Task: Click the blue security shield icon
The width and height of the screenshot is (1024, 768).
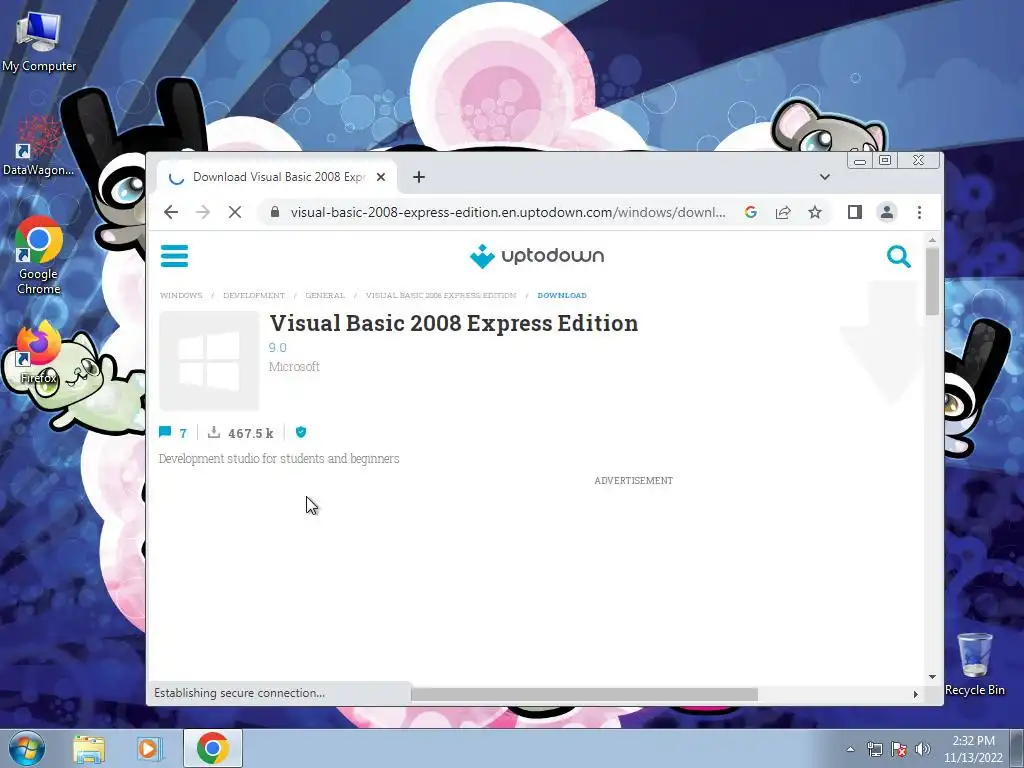Action: (x=301, y=432)
